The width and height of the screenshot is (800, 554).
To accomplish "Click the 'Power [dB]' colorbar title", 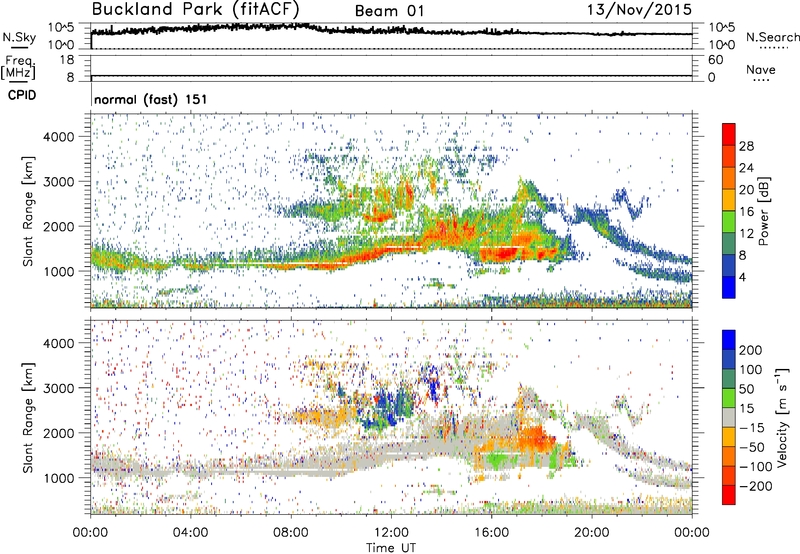I will click(763, 211).
